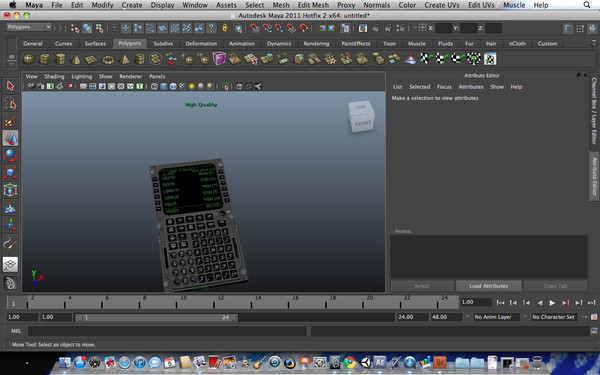Image resolution: width=600 pixels, height=375 pixels.
Task: Open animation preferences icon
Action: 594,317
